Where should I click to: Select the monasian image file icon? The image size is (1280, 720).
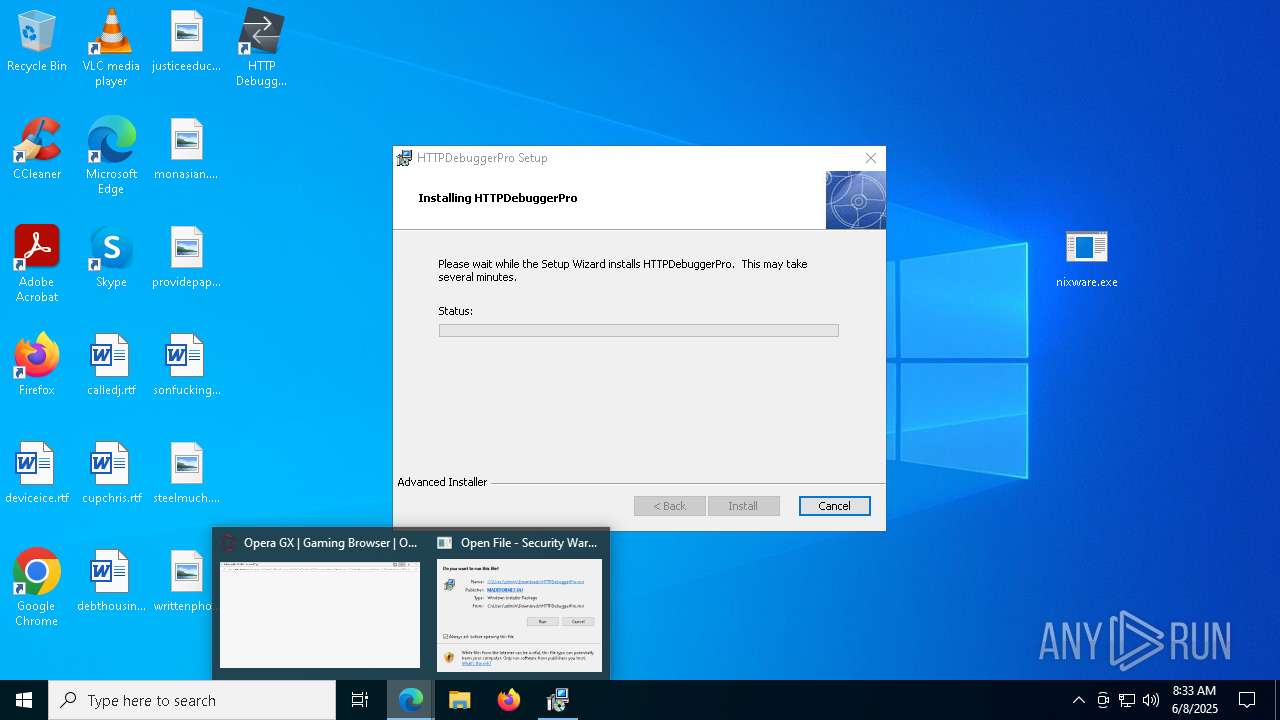(x=186, y=150)
